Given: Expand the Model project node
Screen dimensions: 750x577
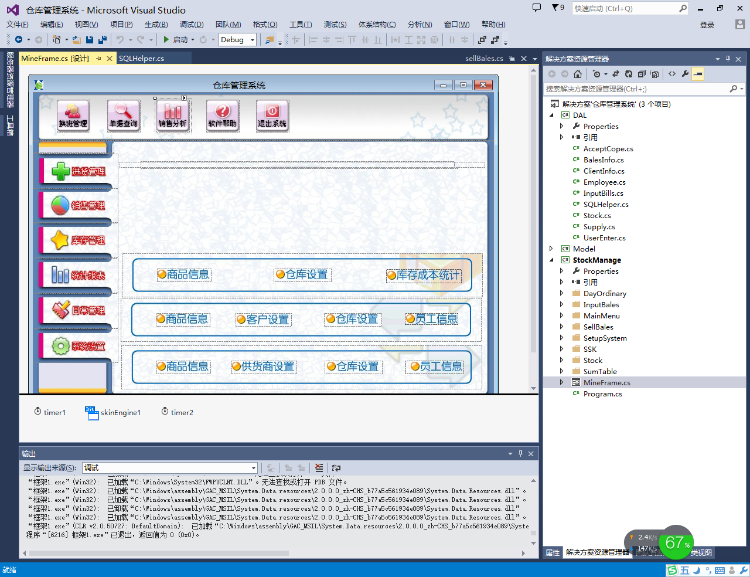Looking at the screenshot, I should pos(551,249).
